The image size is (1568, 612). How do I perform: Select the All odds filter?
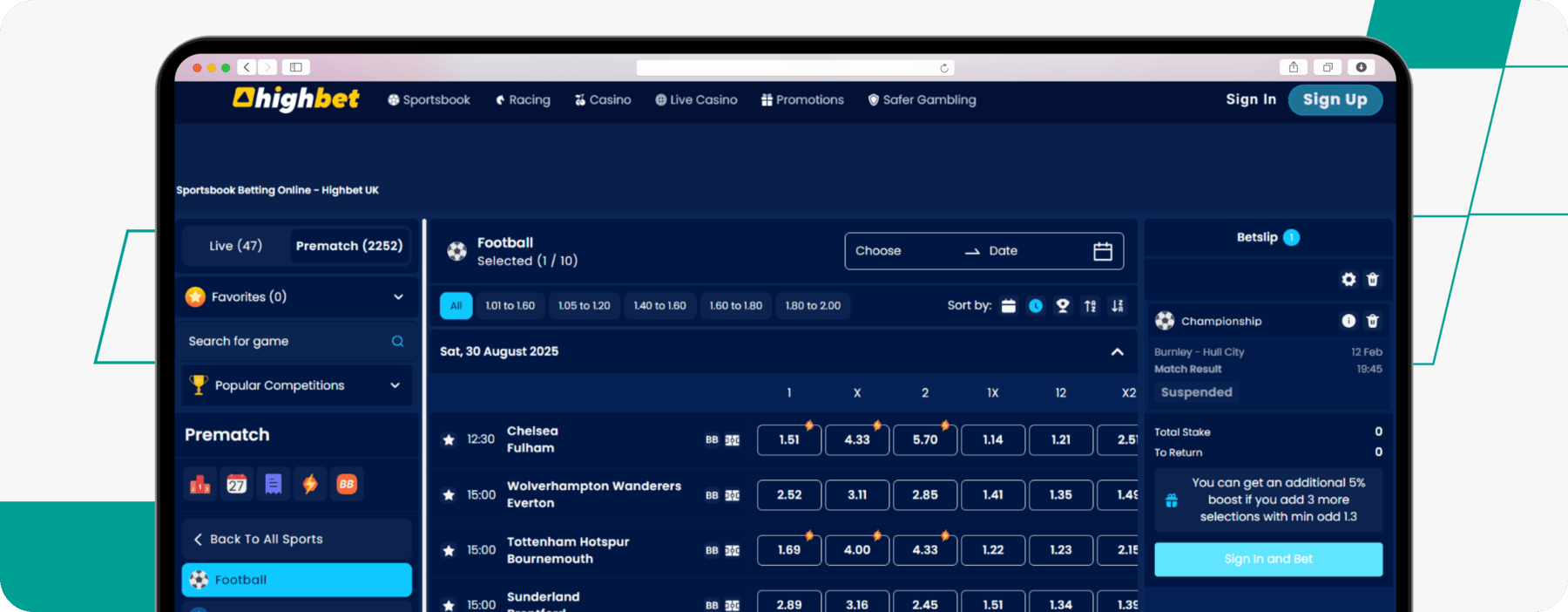(456, 306)
